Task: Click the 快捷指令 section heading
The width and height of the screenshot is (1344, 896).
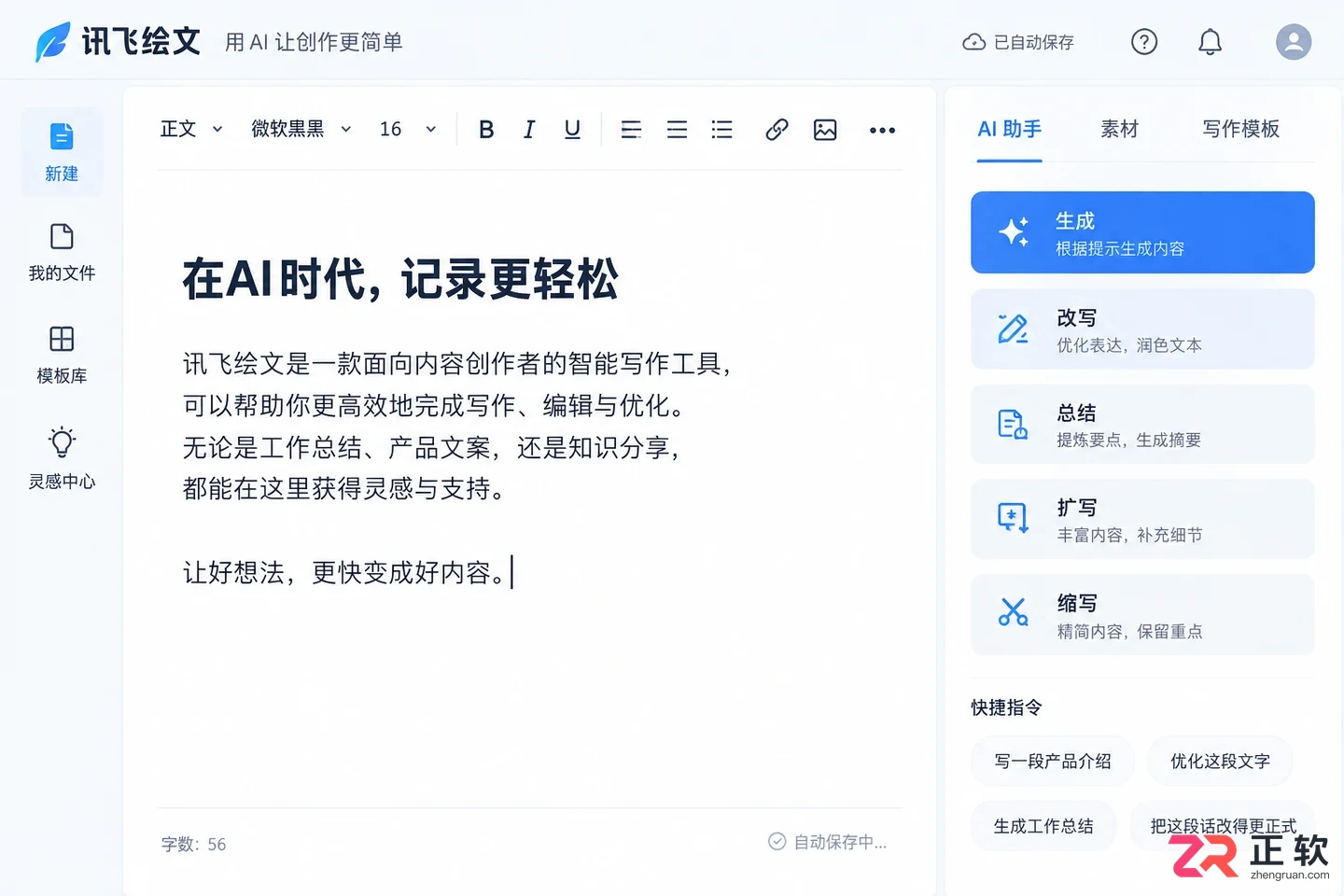Action: (1006, 707)
